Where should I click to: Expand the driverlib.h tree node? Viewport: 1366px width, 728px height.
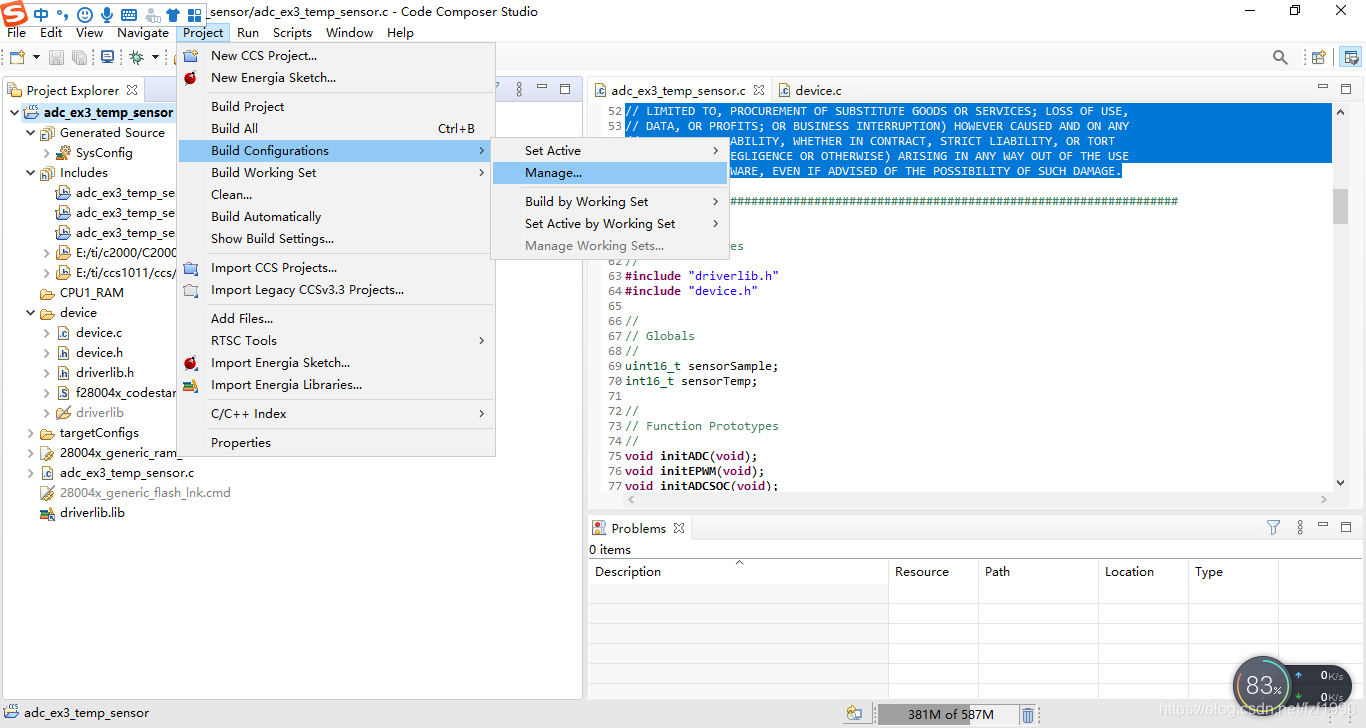pos(46,373)
